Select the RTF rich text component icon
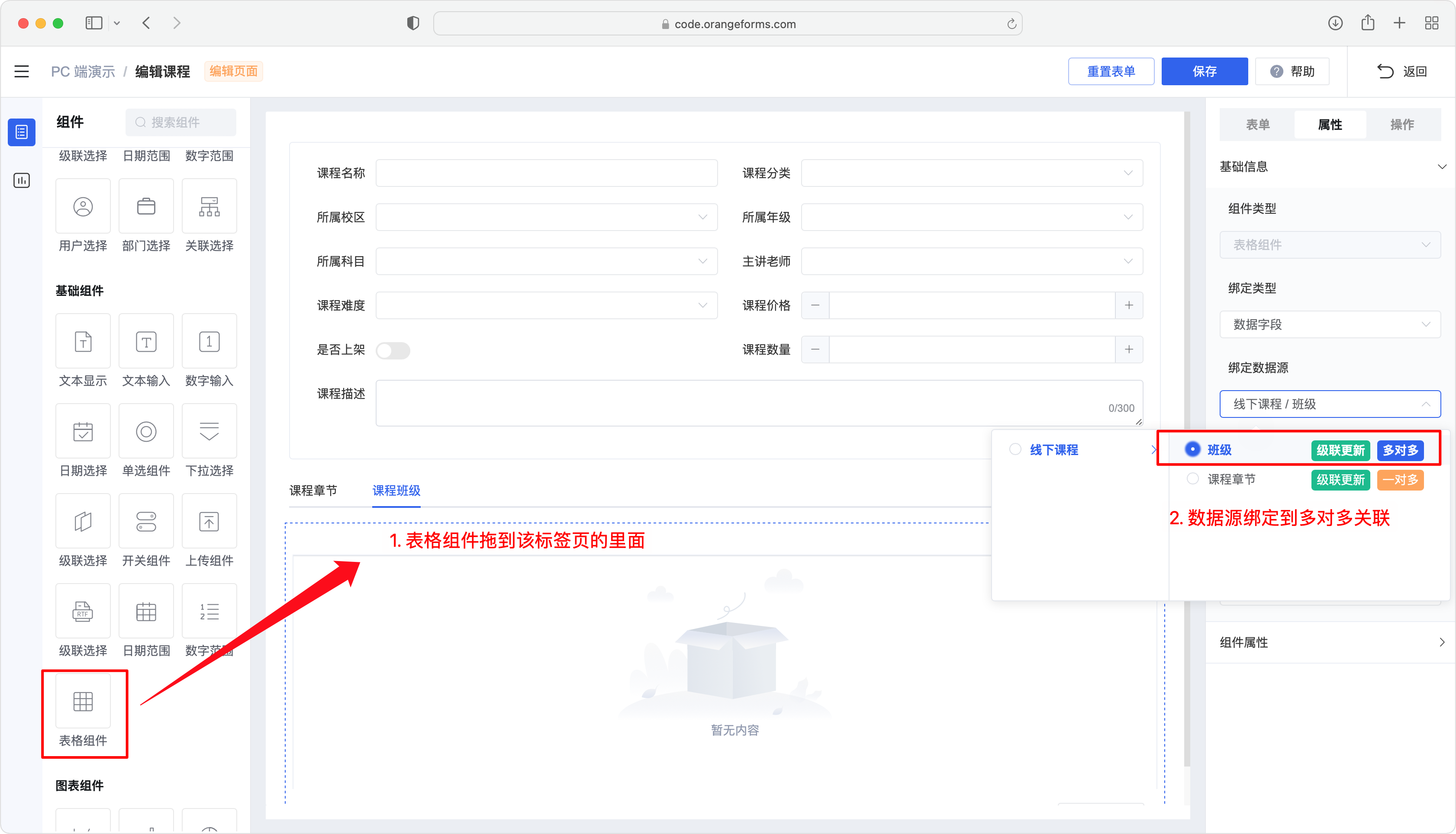The image size is (1456, 834). pyautogui.click(x=83, y=611)
